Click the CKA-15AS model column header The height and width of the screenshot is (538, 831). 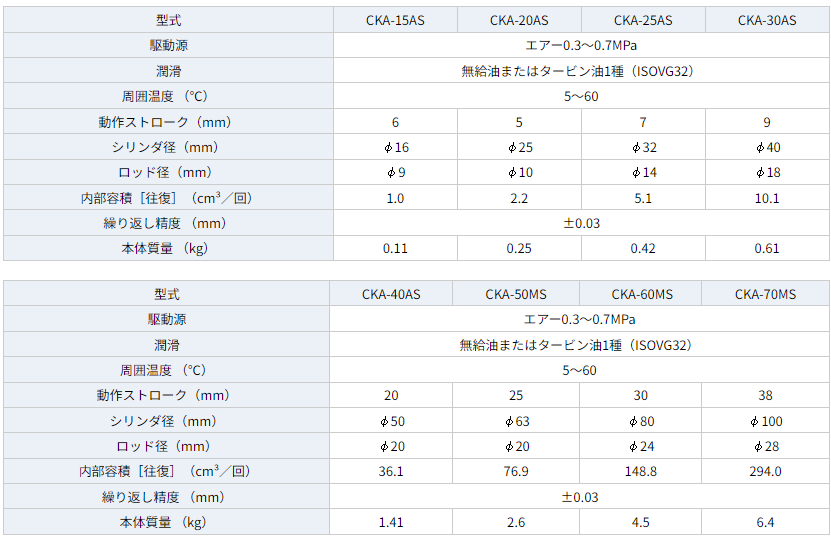(395, 20)
